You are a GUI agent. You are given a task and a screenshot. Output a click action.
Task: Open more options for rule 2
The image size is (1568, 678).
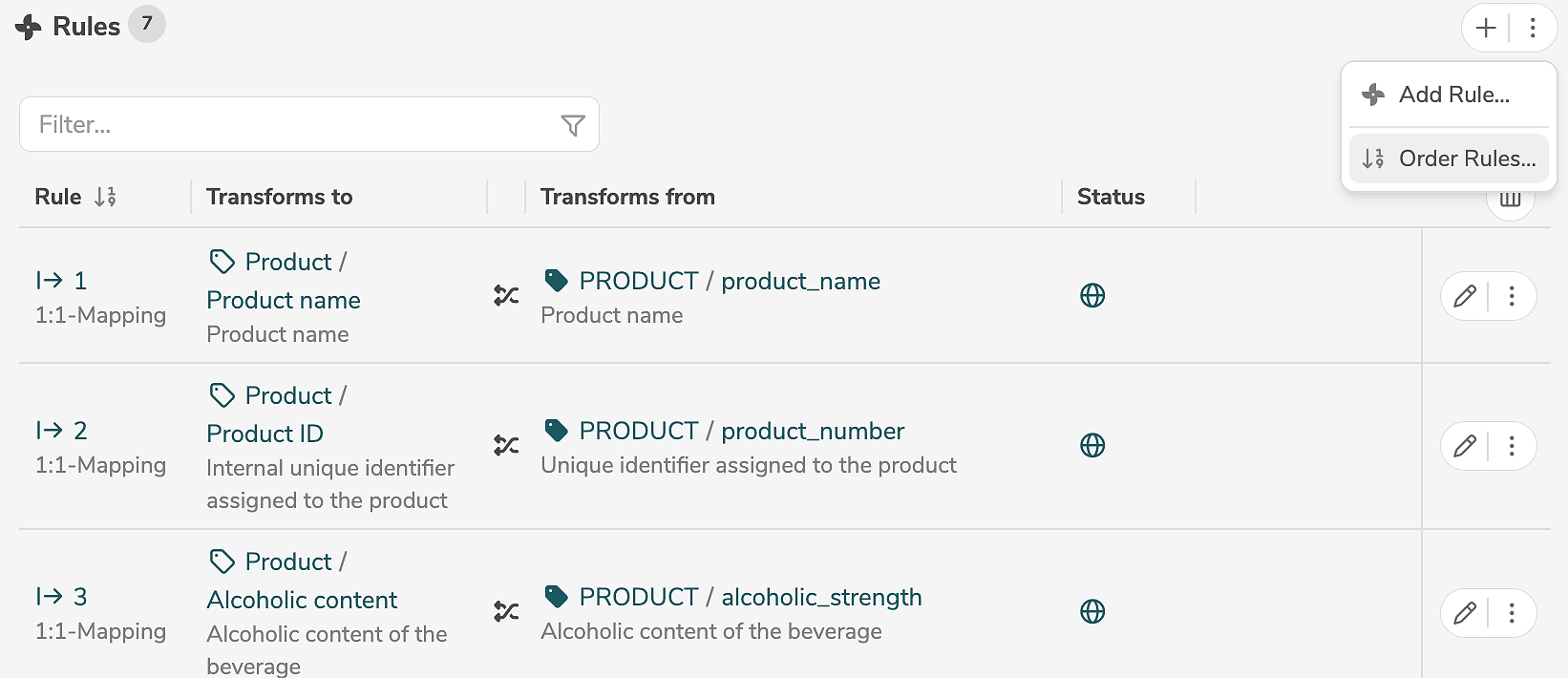click(x=1512, y=446)
